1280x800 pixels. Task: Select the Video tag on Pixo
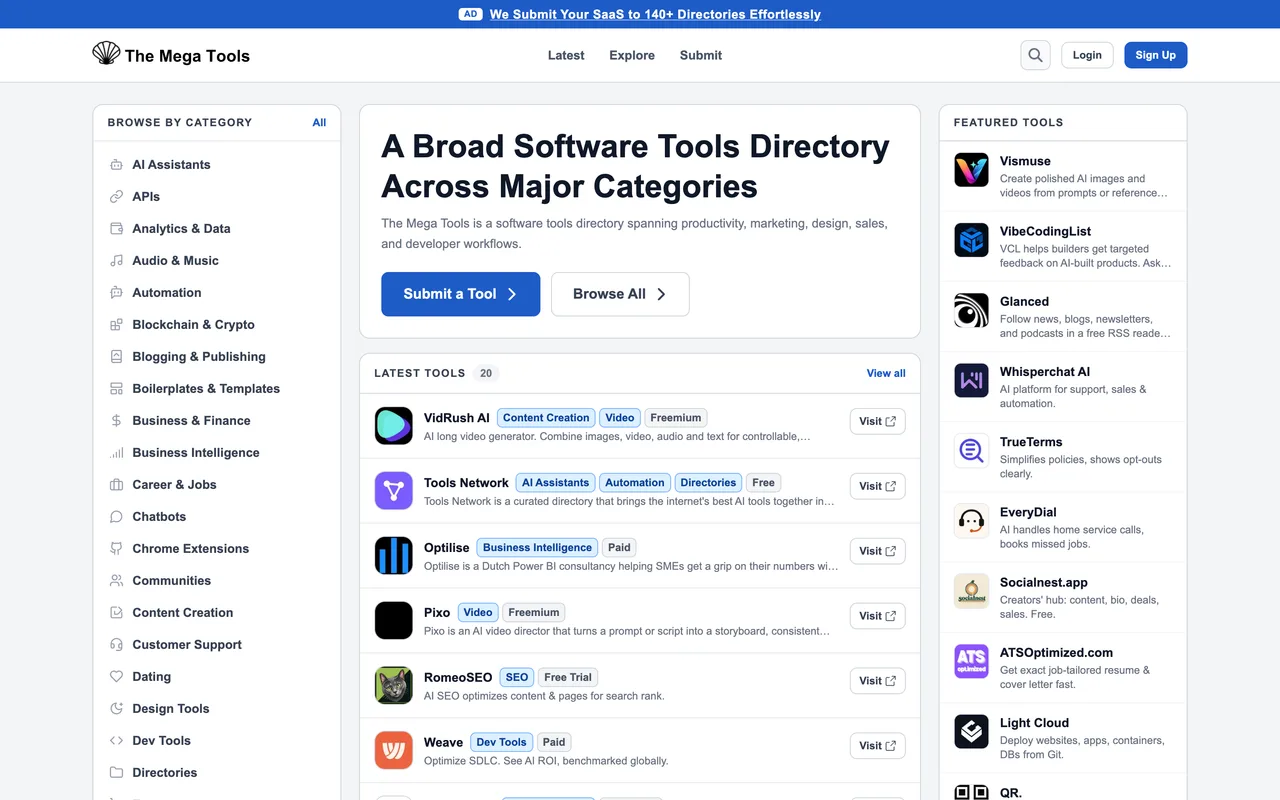[478, 612]
